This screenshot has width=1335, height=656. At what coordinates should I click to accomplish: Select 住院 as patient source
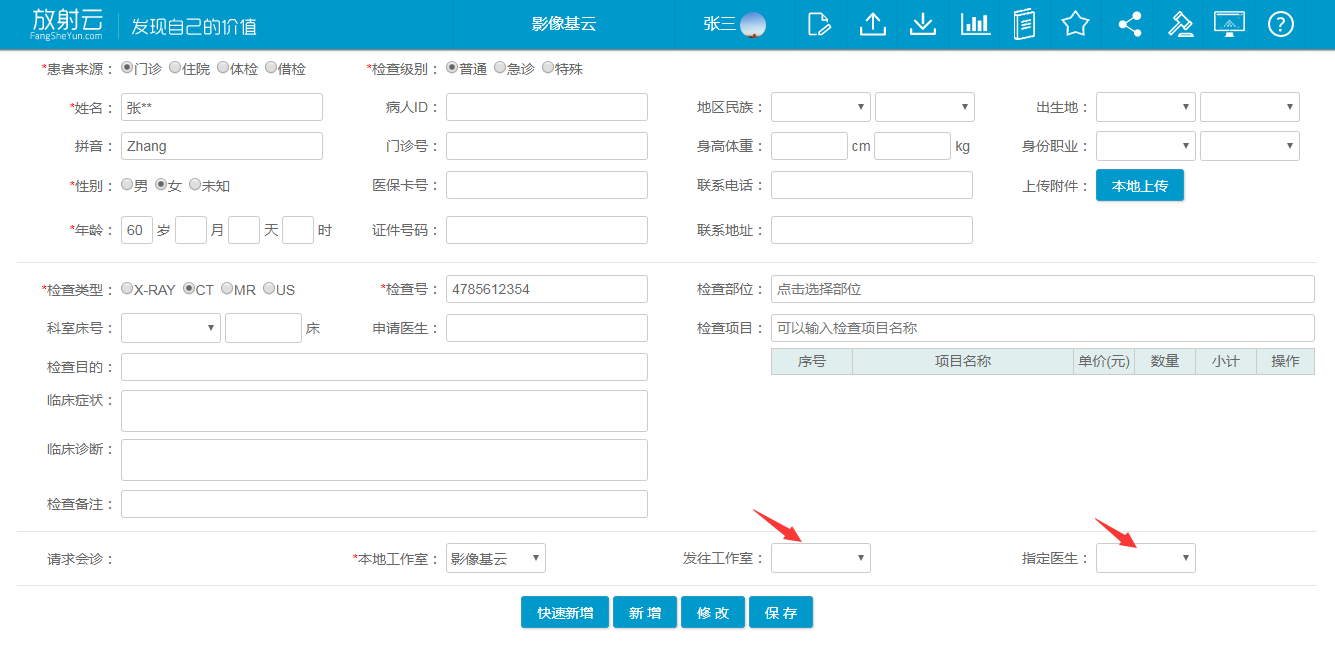point(175,68)
